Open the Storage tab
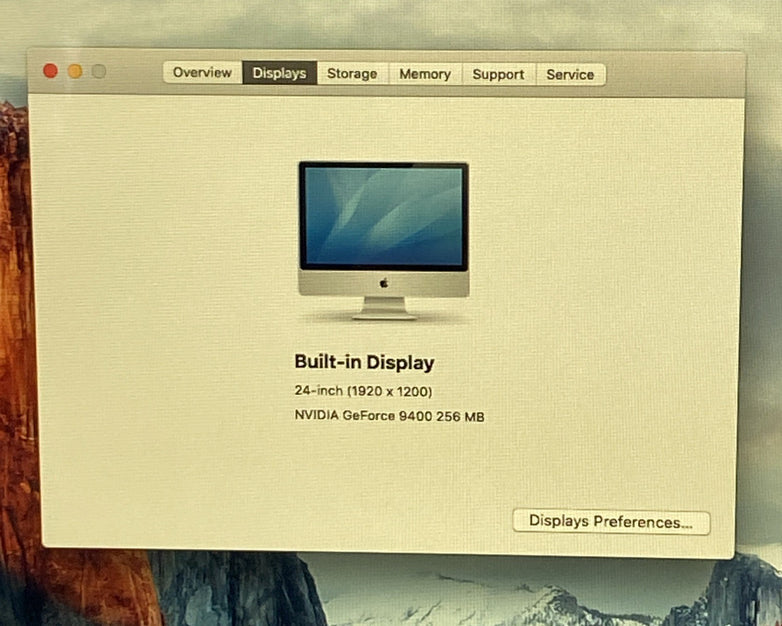The width and height of the screenshot is (782, 626). pos(352,74)
